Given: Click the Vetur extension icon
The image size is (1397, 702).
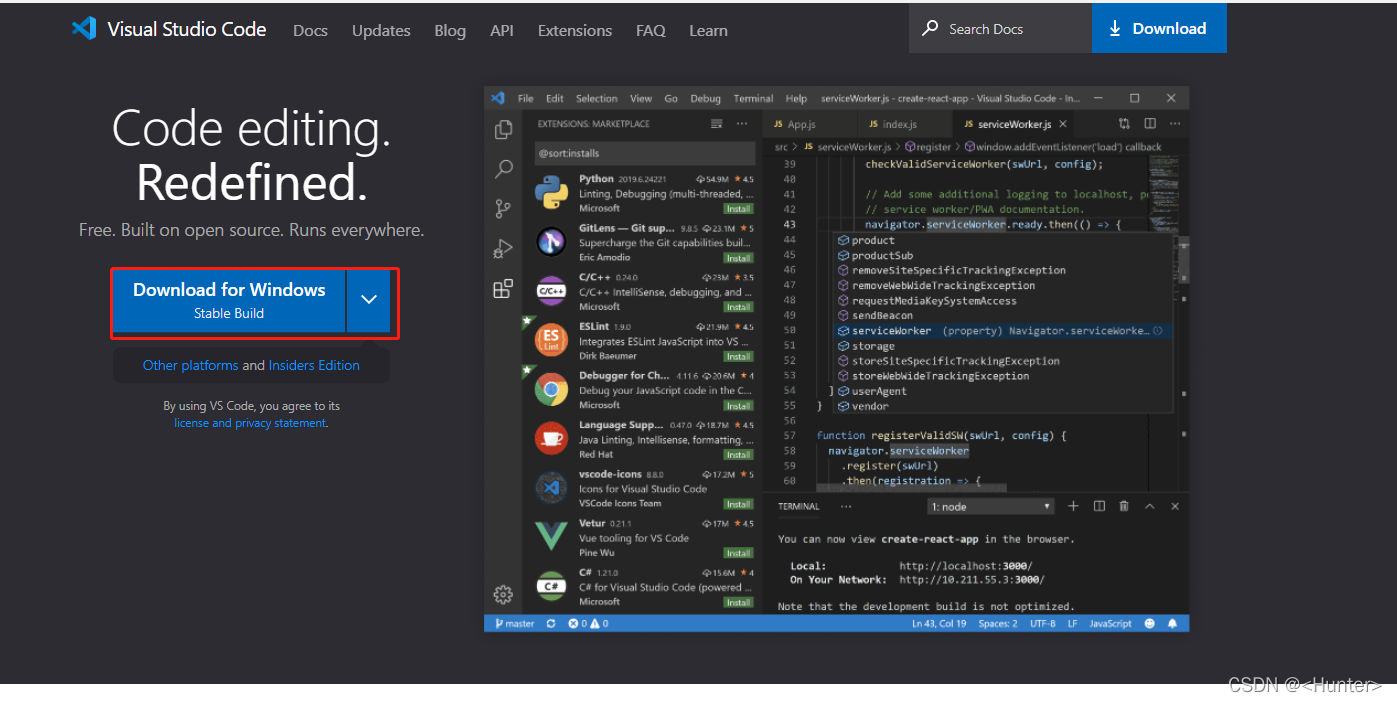Looking at the screenshot, I should click(551, 536).
